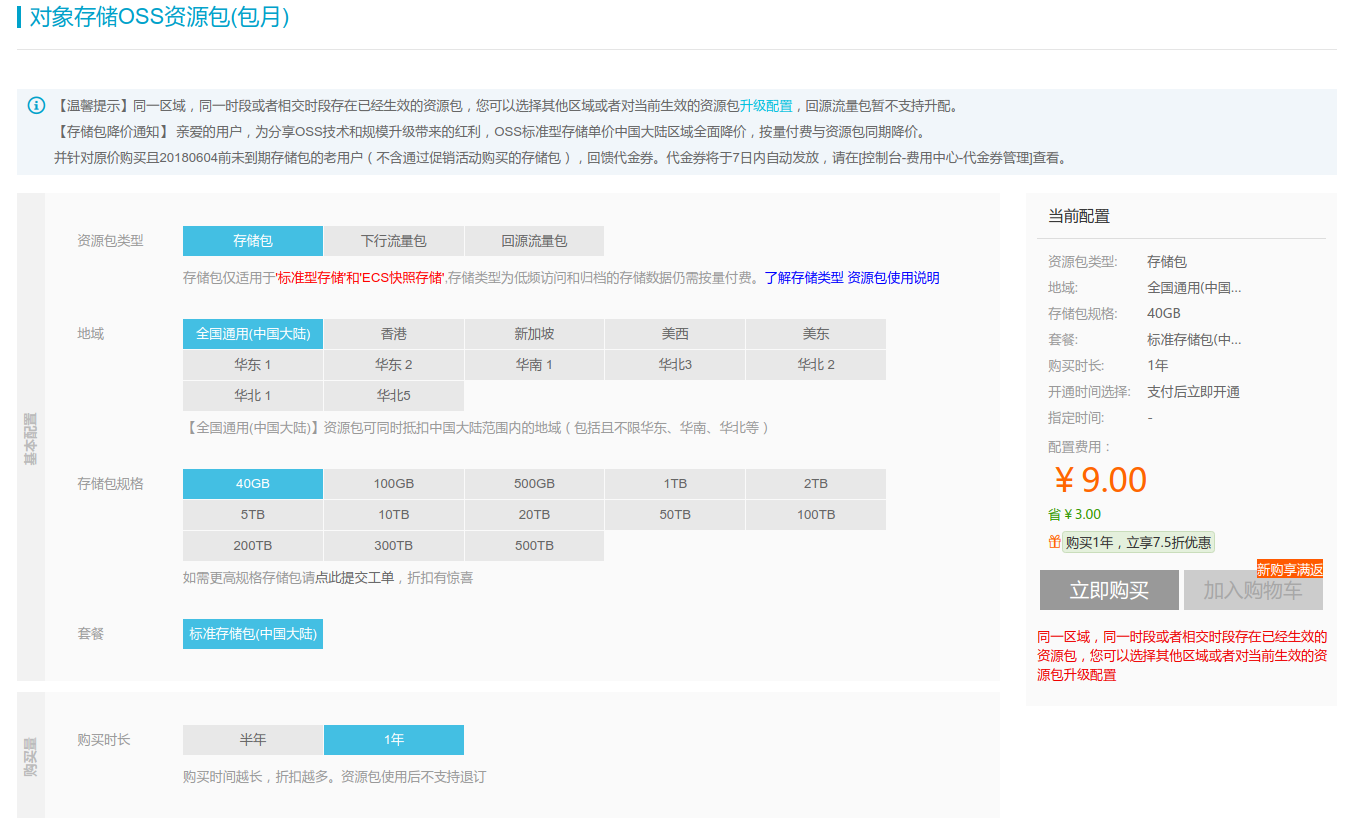Select 100GB storage package size
1350x833 pixels.
394,484
